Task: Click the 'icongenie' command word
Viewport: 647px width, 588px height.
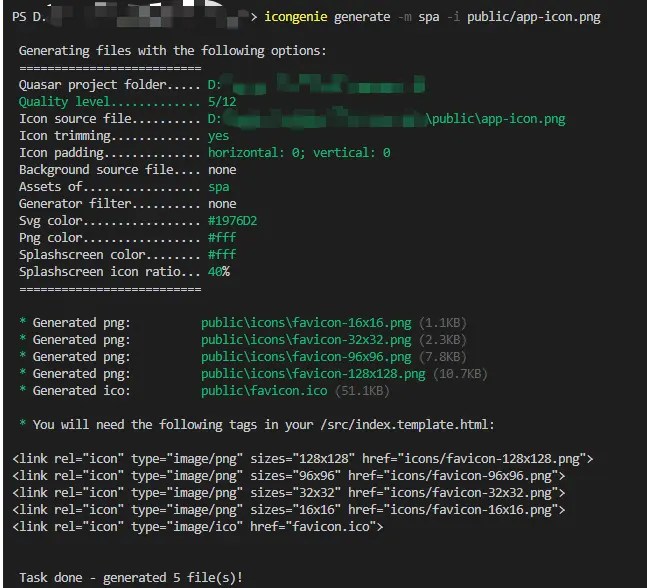Action: [x=296, y=17]
